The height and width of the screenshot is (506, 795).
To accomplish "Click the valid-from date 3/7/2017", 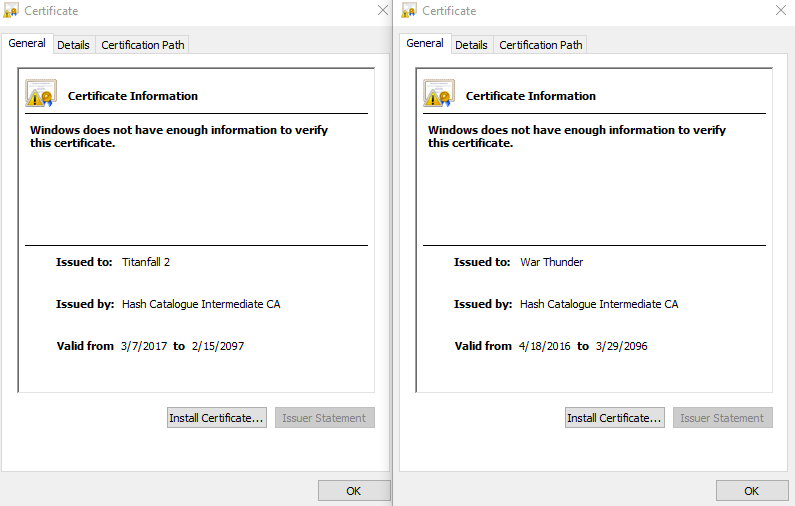I will click(144, 346).
